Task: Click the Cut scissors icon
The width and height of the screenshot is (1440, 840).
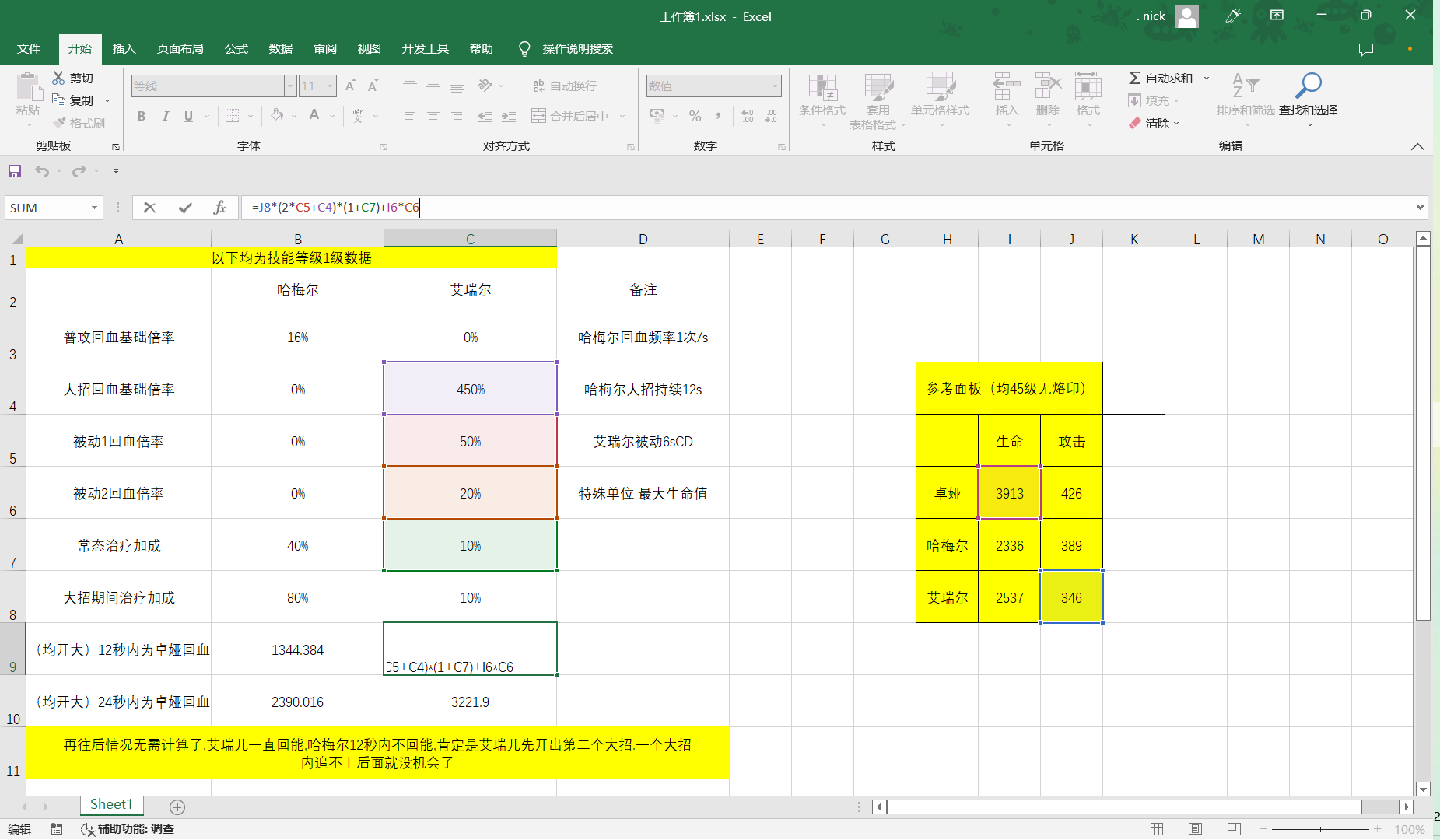Action: [x=59, y=78]
